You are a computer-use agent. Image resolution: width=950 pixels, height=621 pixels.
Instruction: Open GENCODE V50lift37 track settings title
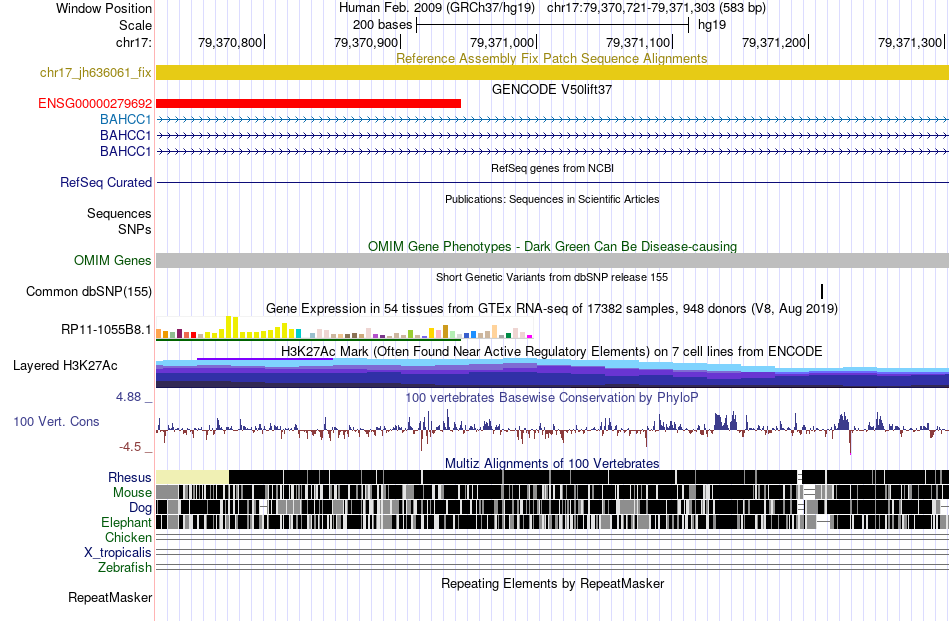point(551,90)
